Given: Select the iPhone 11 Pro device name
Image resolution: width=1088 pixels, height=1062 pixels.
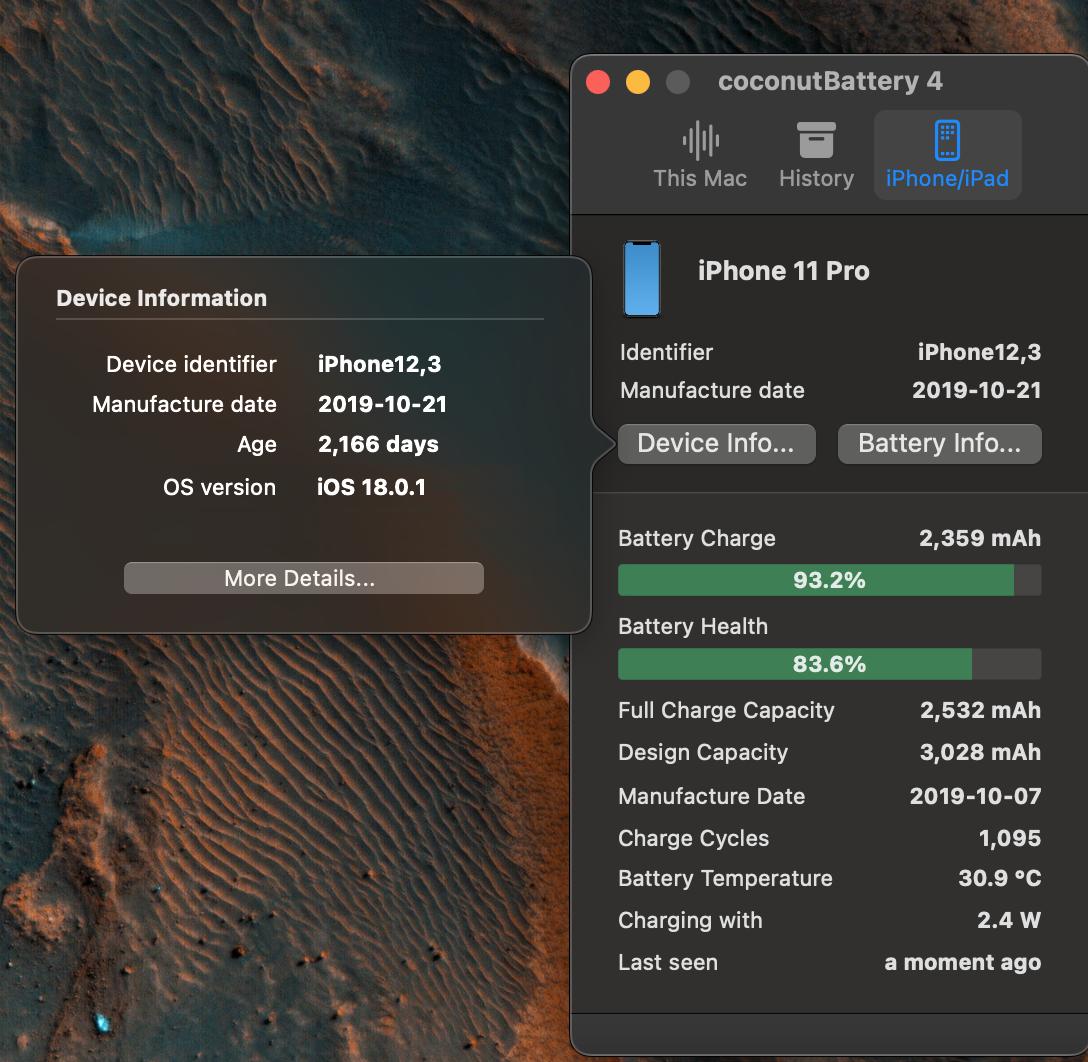Looking at the screenshot, I should coord(783,271).
